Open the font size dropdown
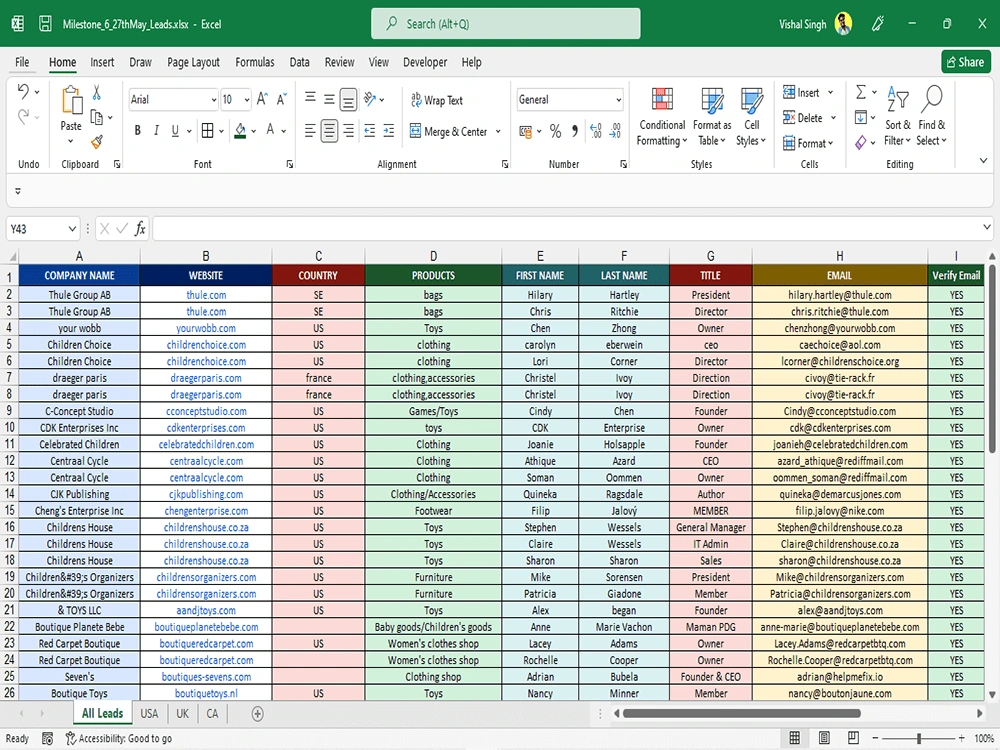 247,99
